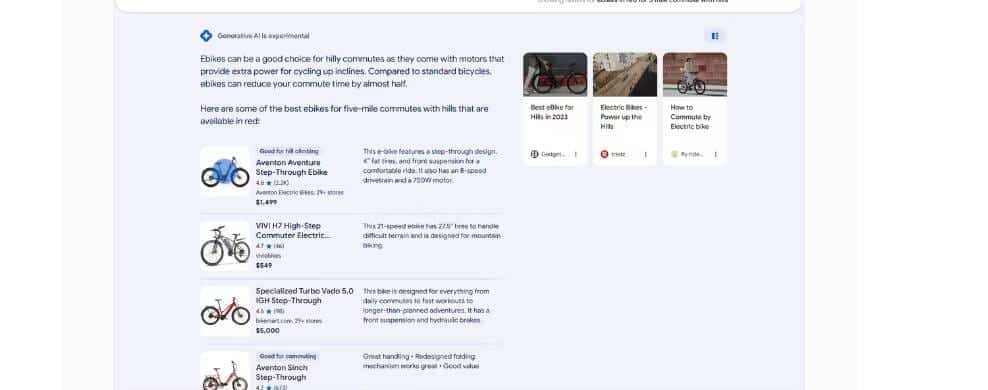Click the 'Here are some of the best ebikes' sentence

pyautogui.click(x=344, y=115)
